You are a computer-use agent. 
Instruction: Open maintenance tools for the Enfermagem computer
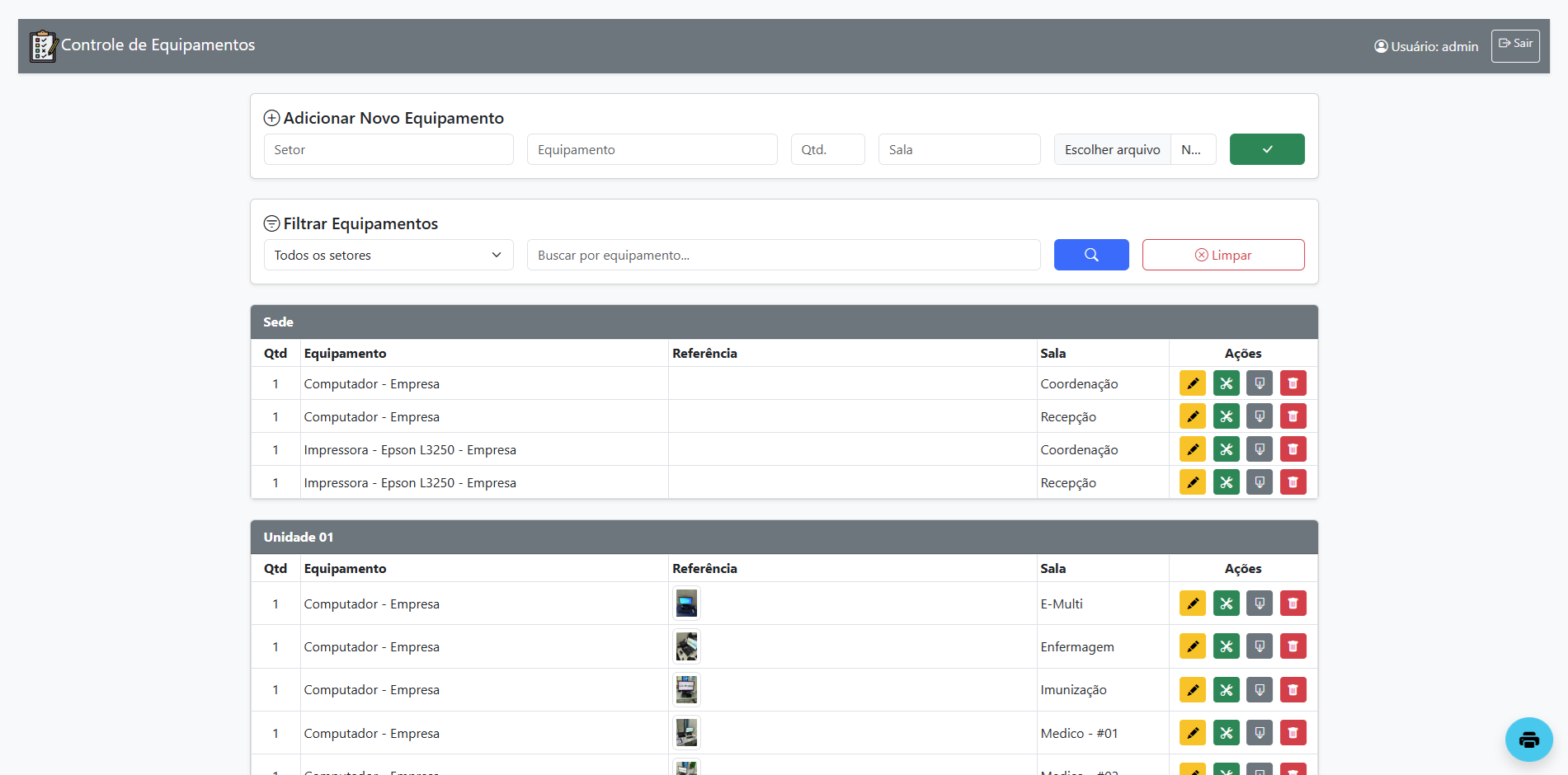pos(1226,646)
